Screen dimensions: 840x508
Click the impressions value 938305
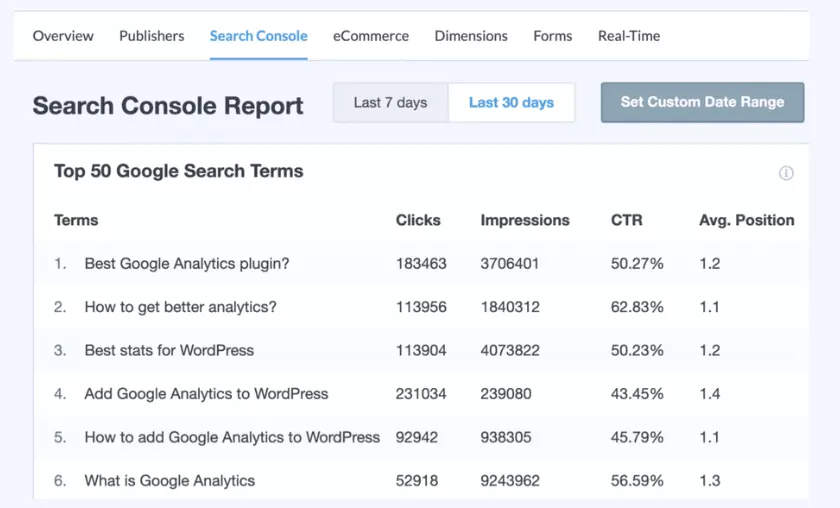pos(506,437)
